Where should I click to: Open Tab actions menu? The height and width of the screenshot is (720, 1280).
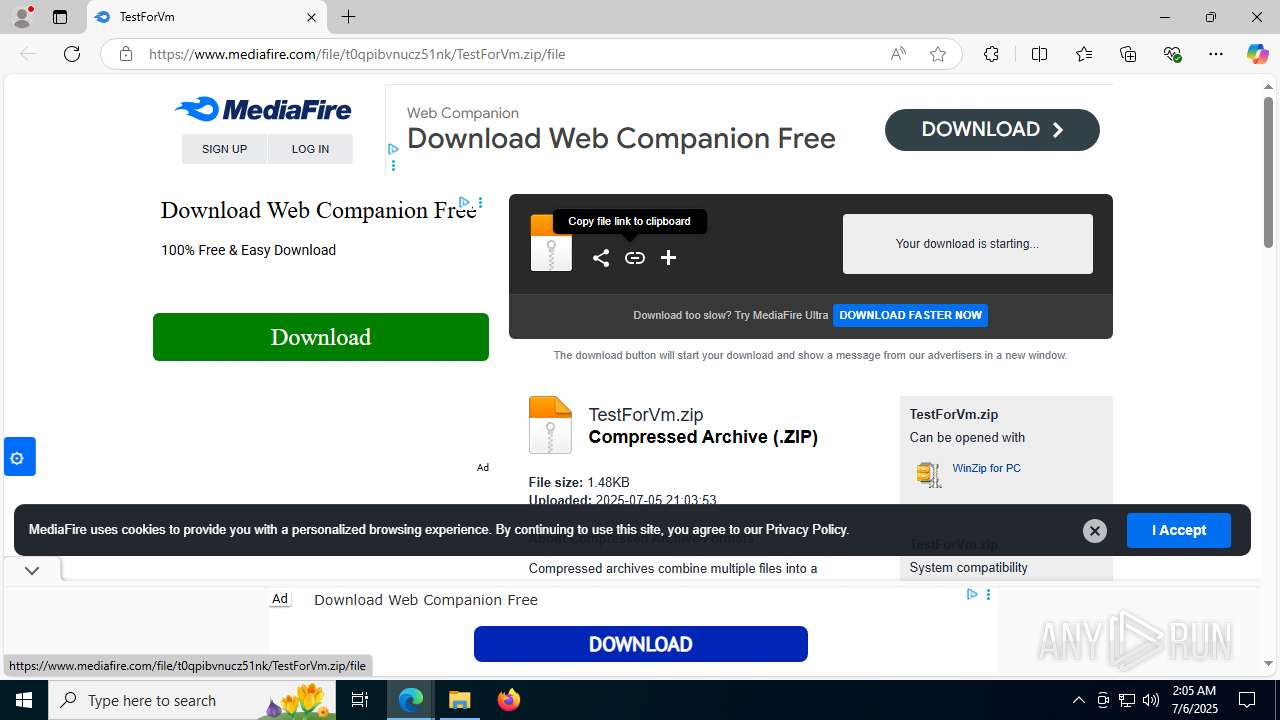coord(60,17)
